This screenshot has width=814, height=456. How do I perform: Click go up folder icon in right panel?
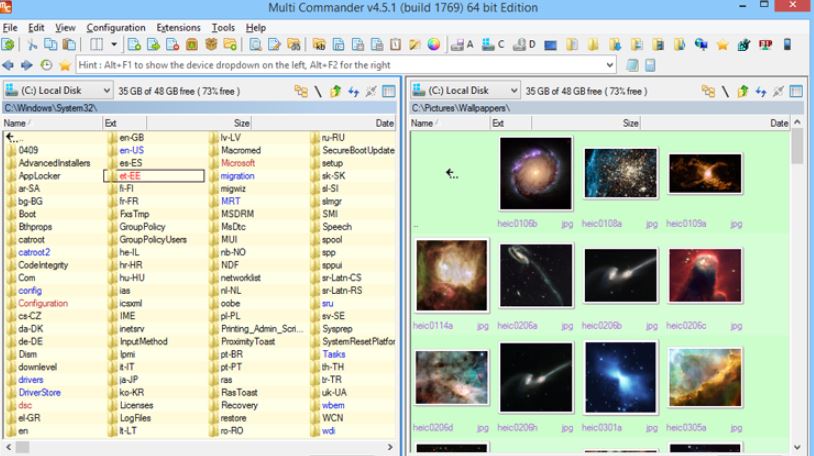coord(743,91)
